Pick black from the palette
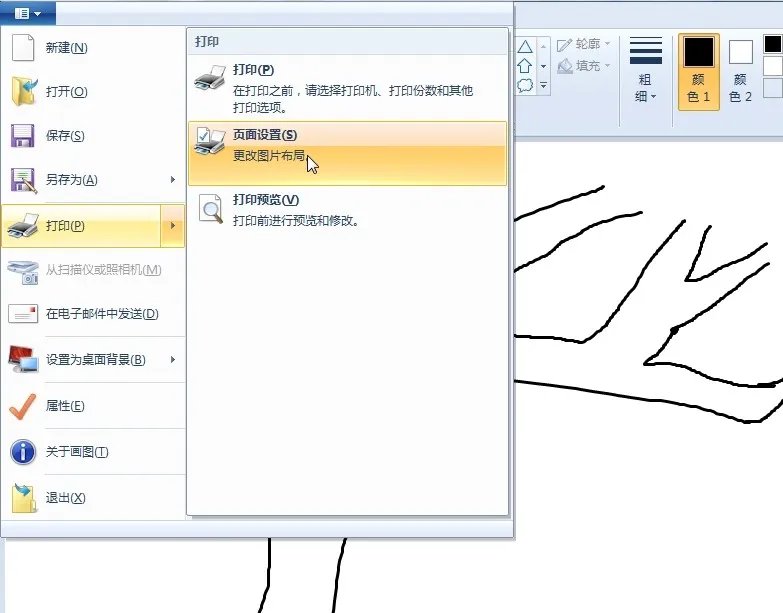Image resolution: width=783 pixels, height=613 pixels. (773, 44)
